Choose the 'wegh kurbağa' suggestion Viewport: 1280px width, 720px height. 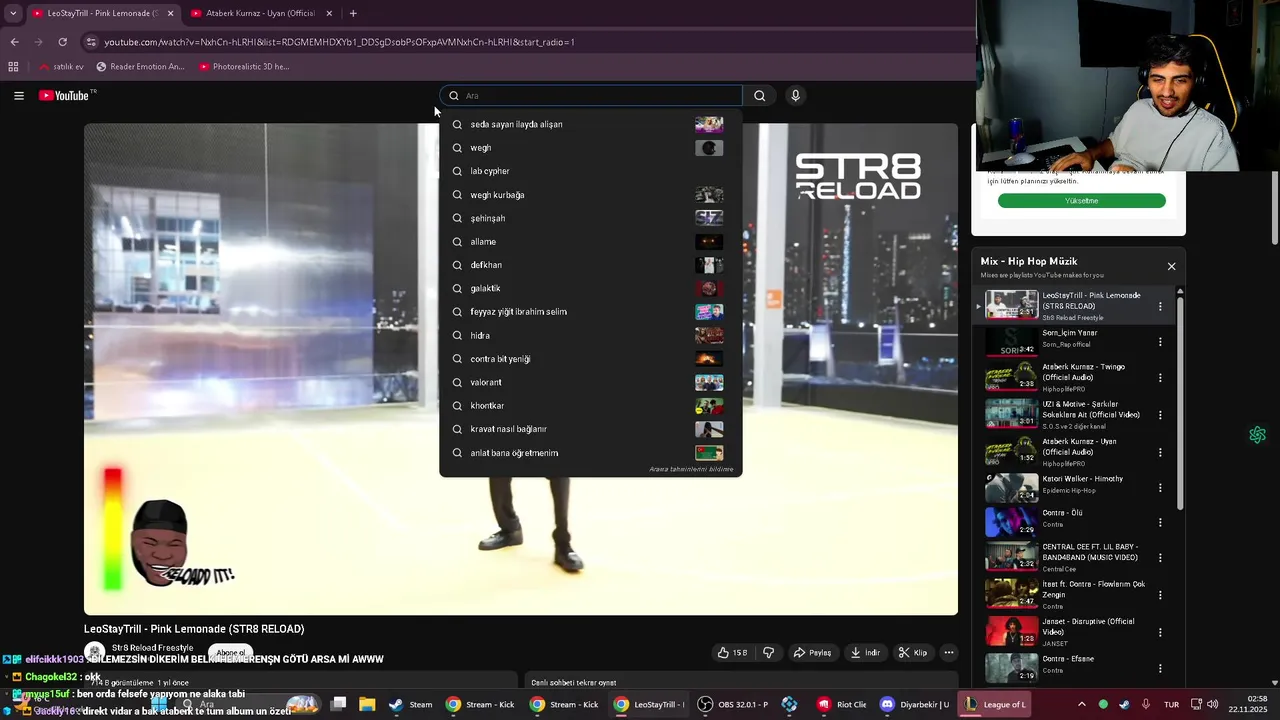(590, 195)
